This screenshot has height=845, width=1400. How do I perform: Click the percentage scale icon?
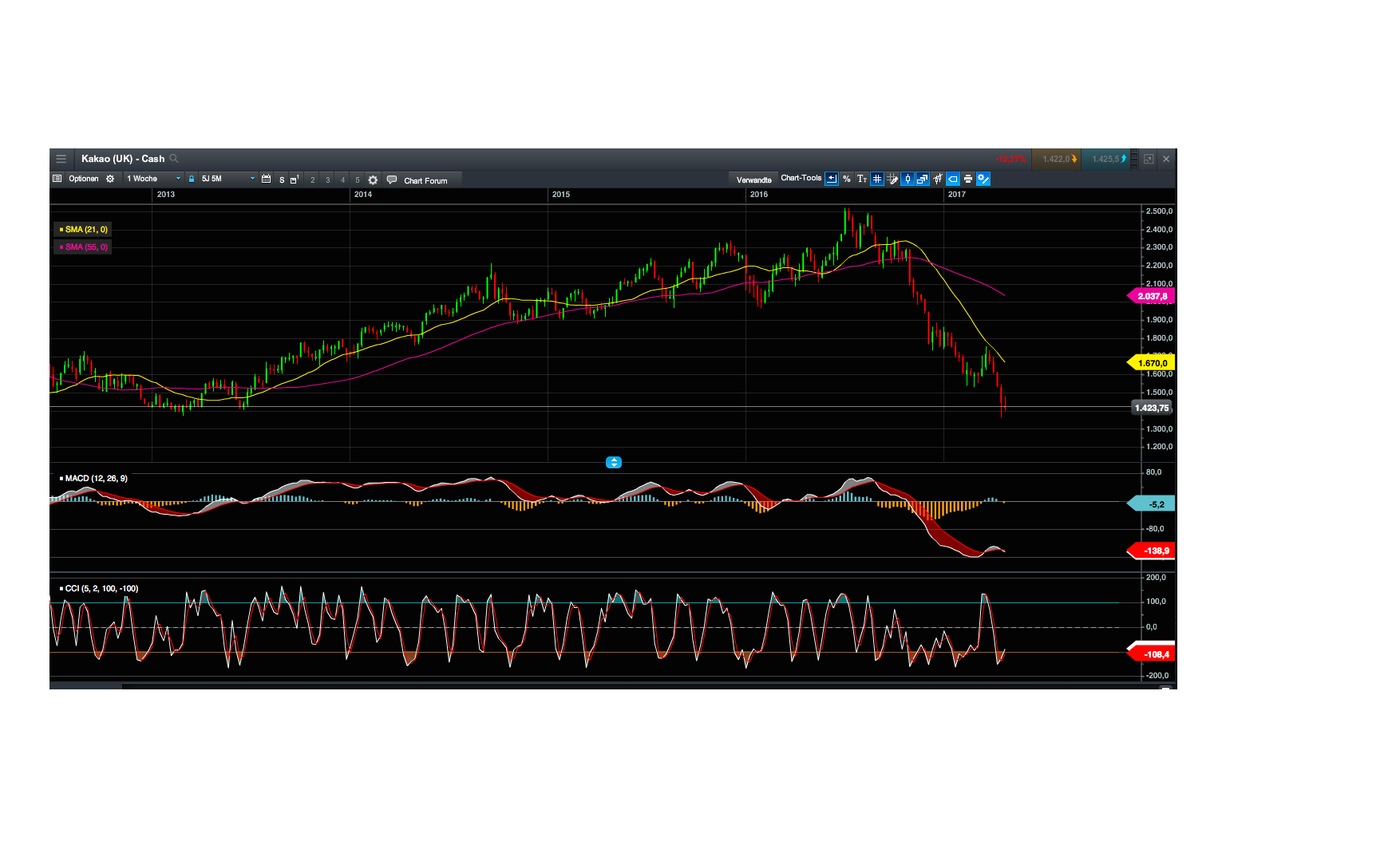coord(846,179)
